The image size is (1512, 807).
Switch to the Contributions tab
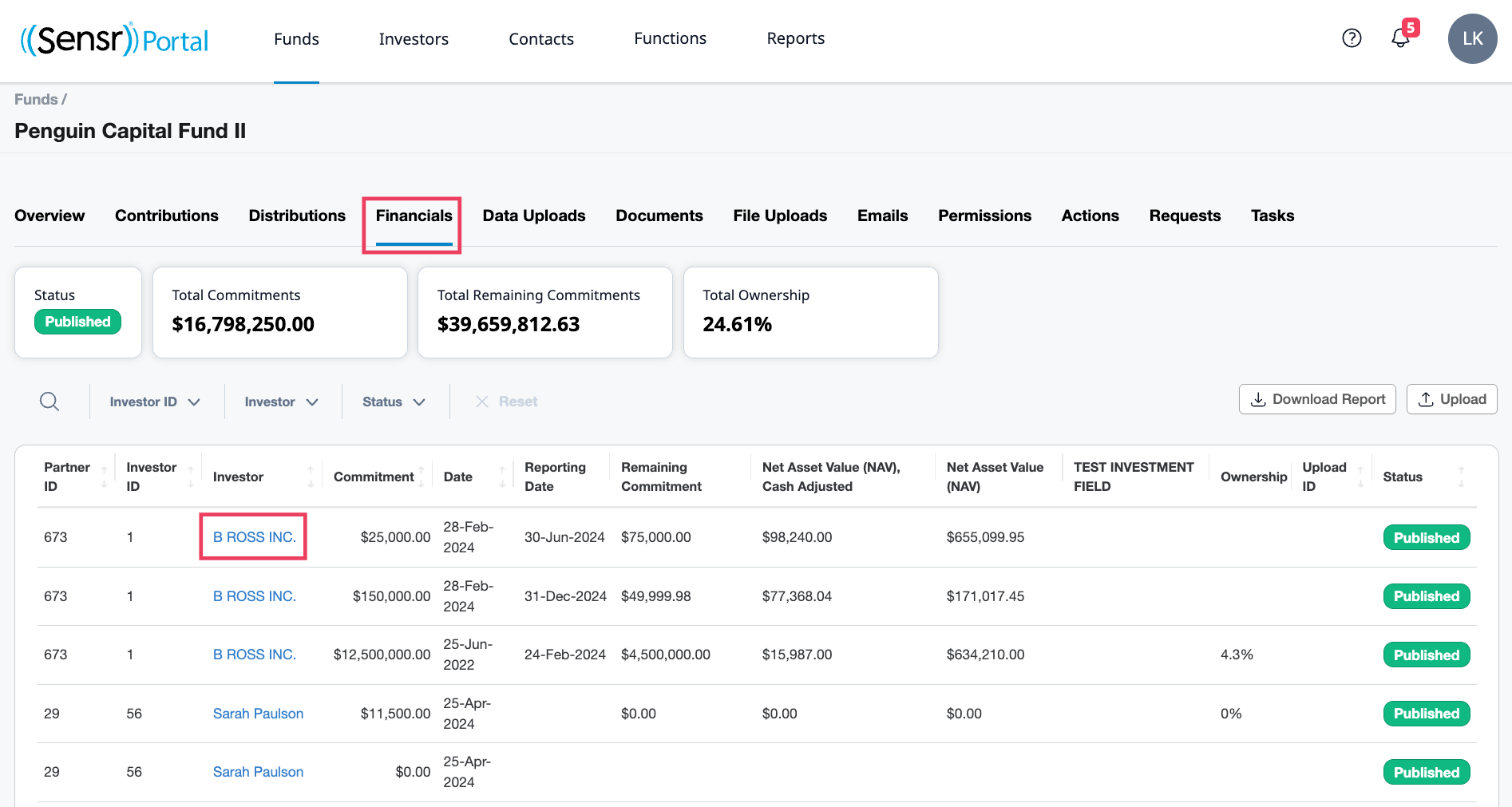[x=166, y=216]
